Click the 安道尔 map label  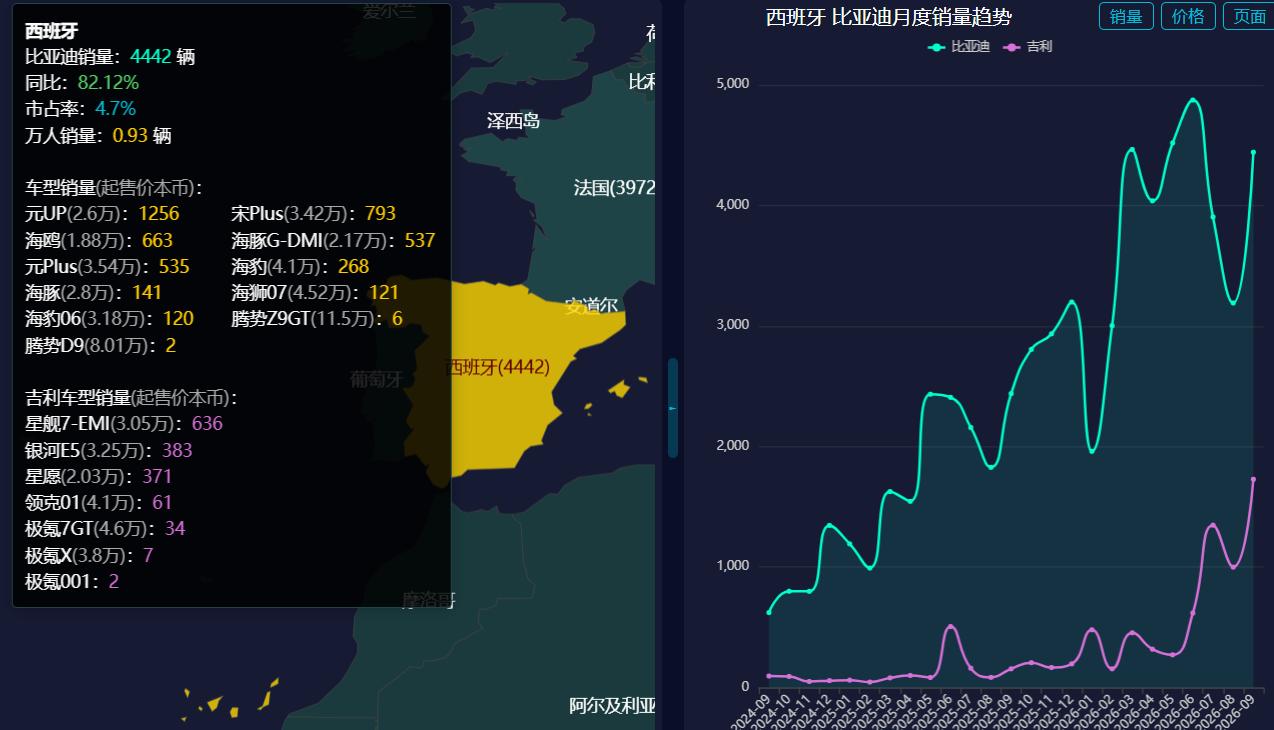[x=591, y=306]
